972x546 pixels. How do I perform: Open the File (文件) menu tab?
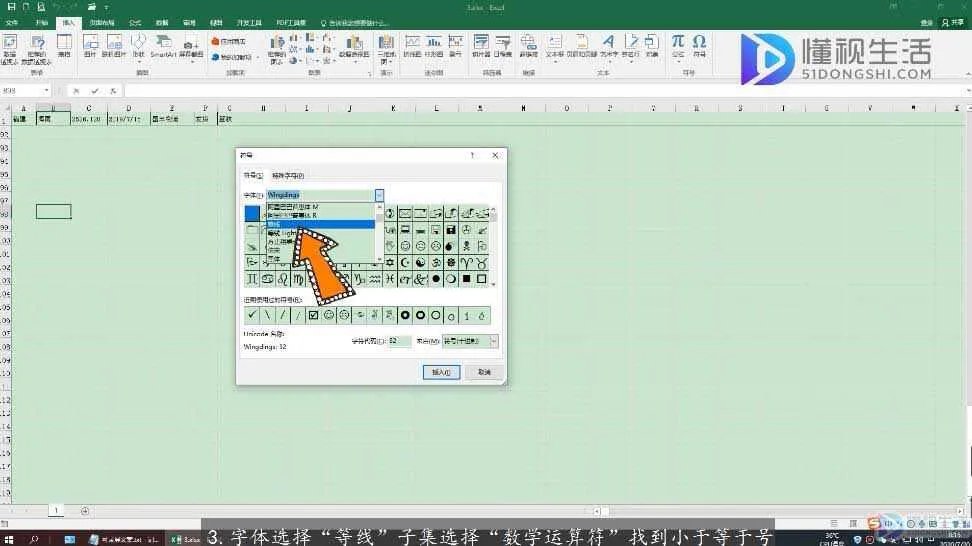[x=13, y=21]
